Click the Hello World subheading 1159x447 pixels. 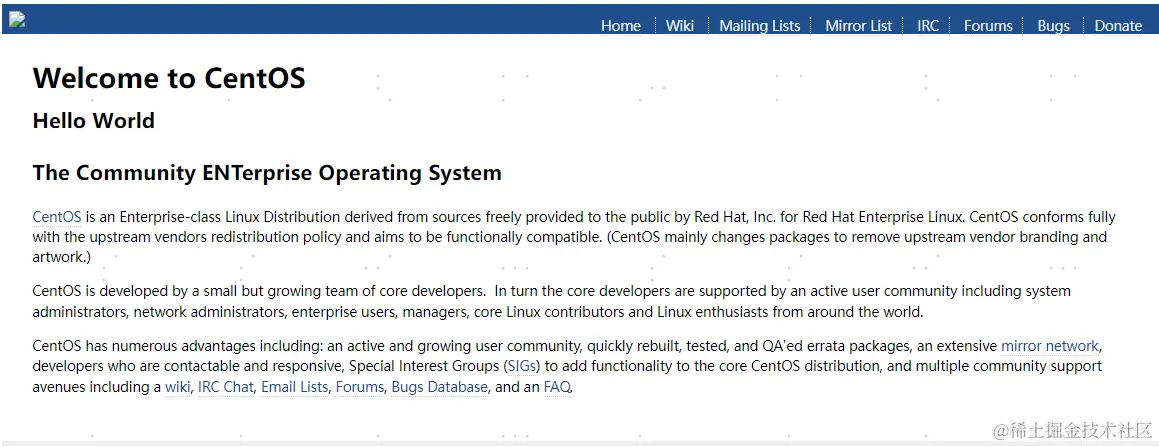pyautogui.click(x=94, y=120)
